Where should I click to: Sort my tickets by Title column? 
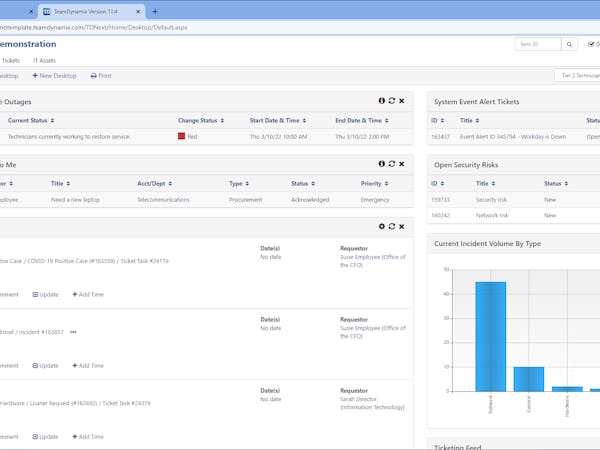(x=60, y=184)
